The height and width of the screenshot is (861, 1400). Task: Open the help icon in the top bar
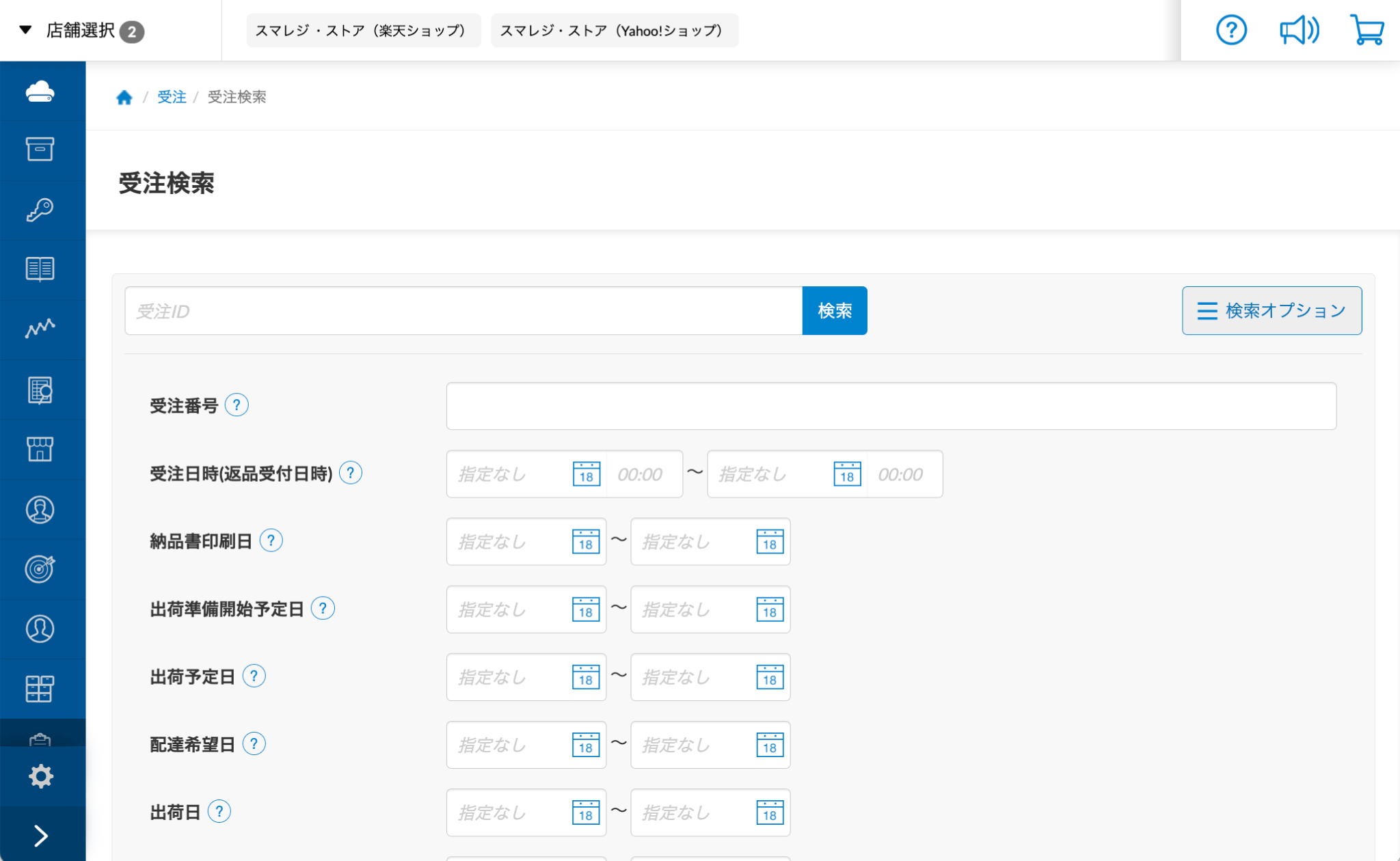[1231, 30]
